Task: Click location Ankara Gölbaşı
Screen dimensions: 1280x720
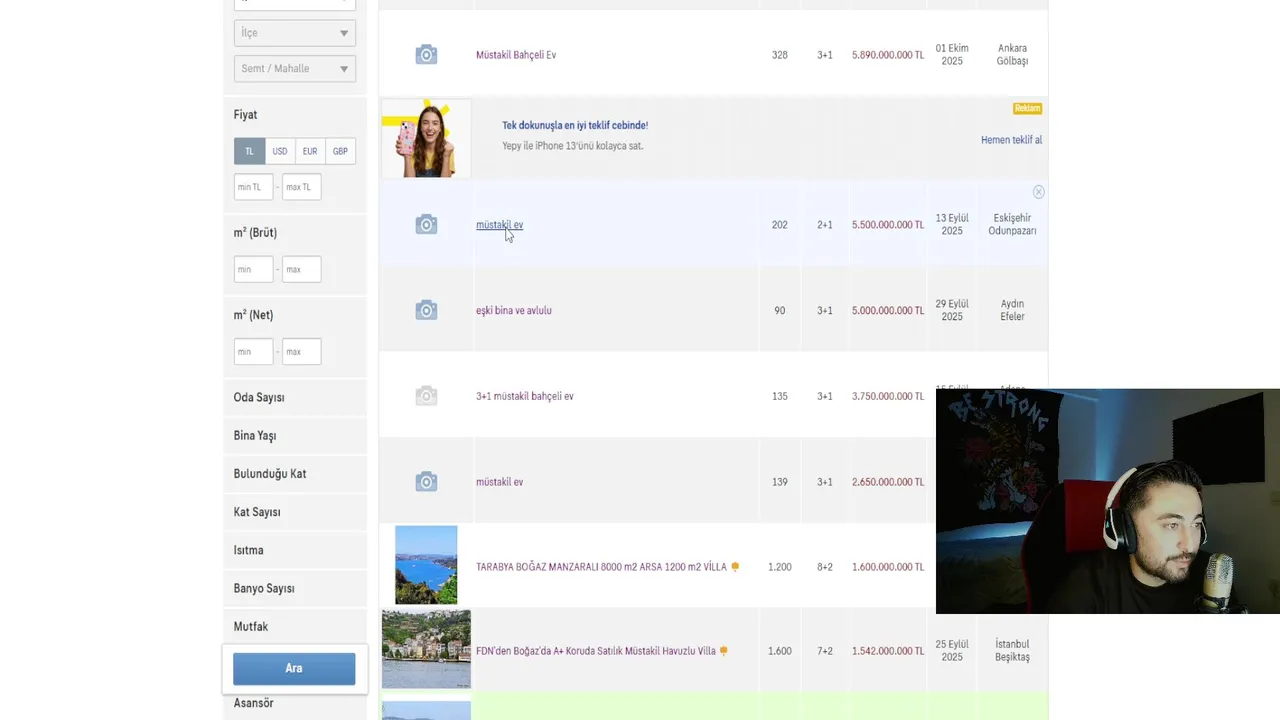Action: tap(1012, 55)
